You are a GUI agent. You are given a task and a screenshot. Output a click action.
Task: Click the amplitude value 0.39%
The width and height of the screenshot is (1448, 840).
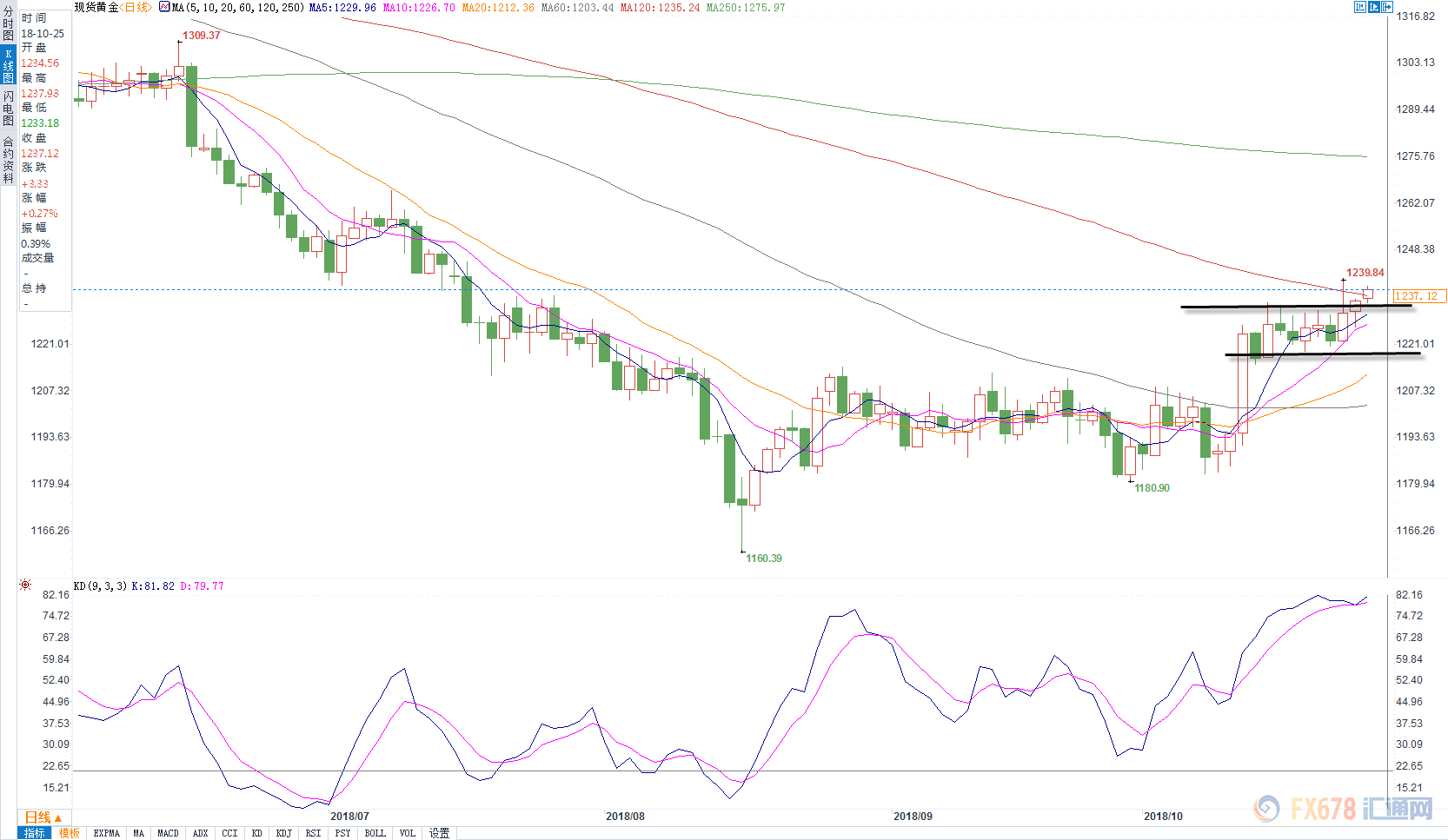pos(36,244)
